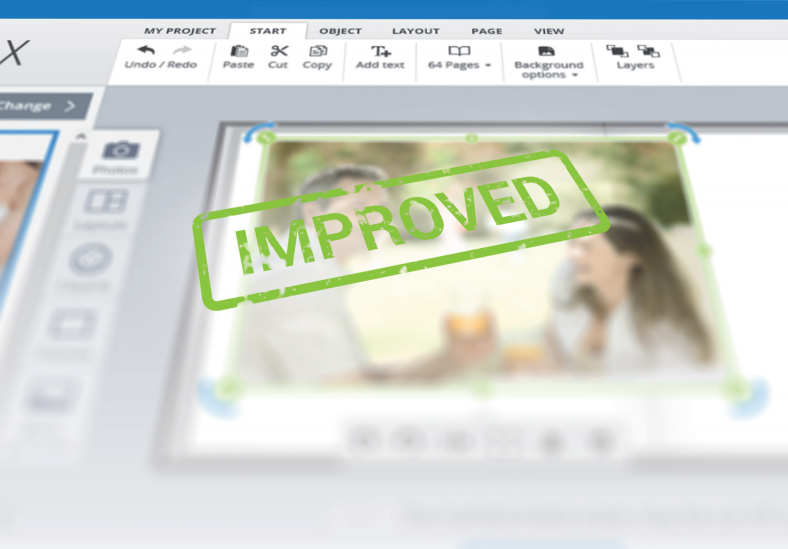Screen dimensions: 788x549
Task: Open the MY PROJECT tab
Action: 180,31
